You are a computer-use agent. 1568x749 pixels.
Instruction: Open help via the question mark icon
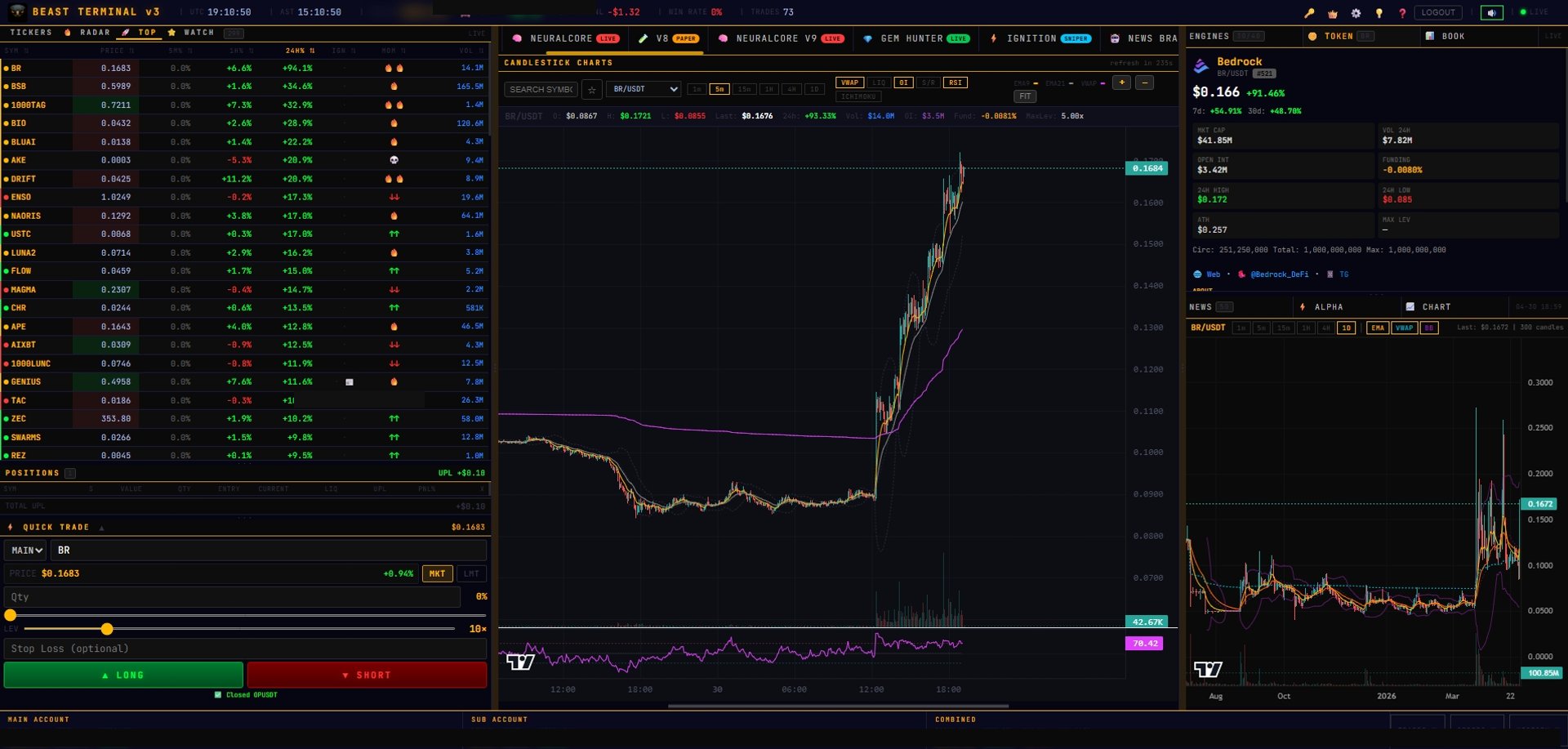(1402, 11)
